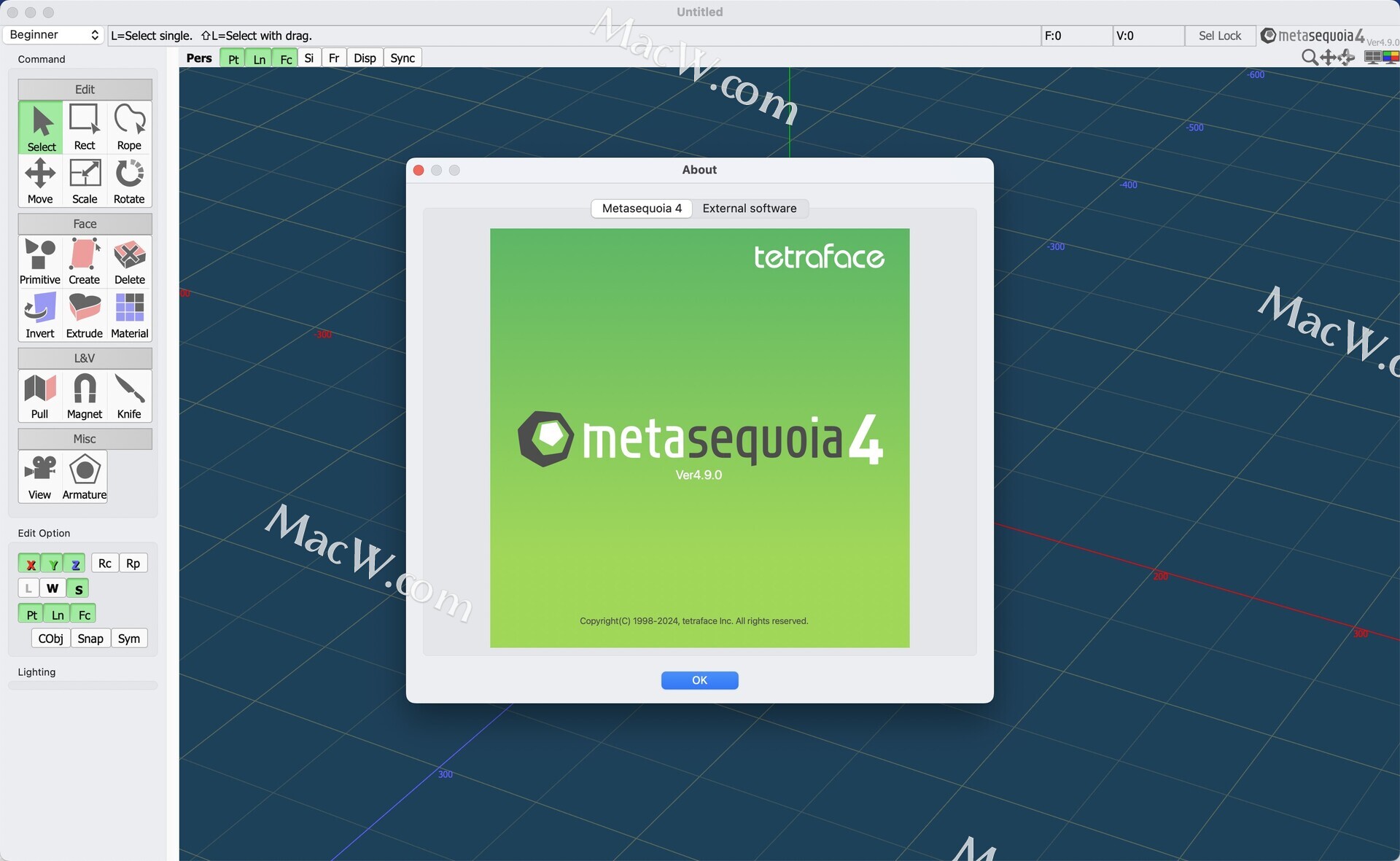Switch to the Metasequoia 4 tab

(x=642, y=209)
